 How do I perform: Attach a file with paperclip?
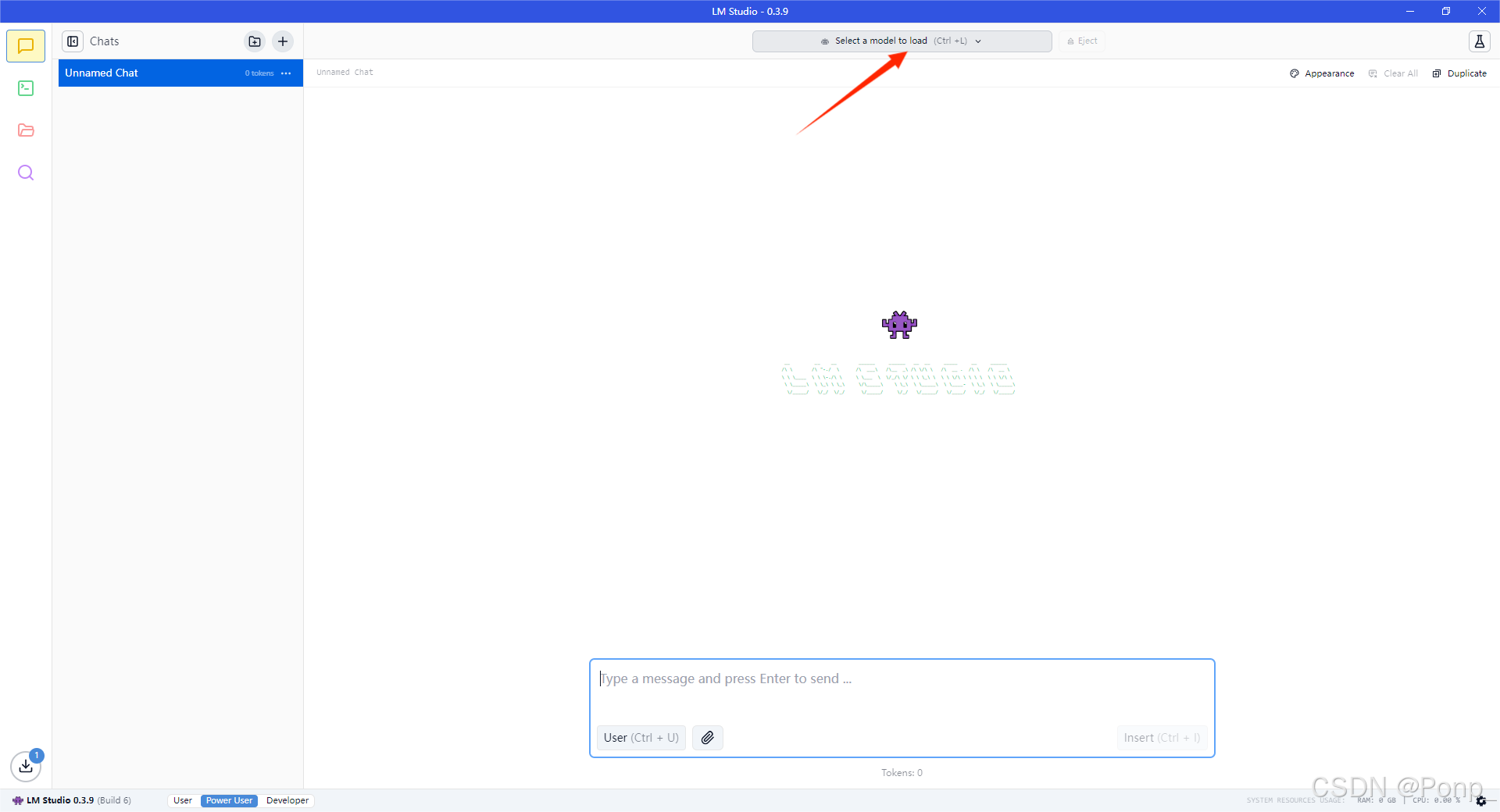(707, 738)
